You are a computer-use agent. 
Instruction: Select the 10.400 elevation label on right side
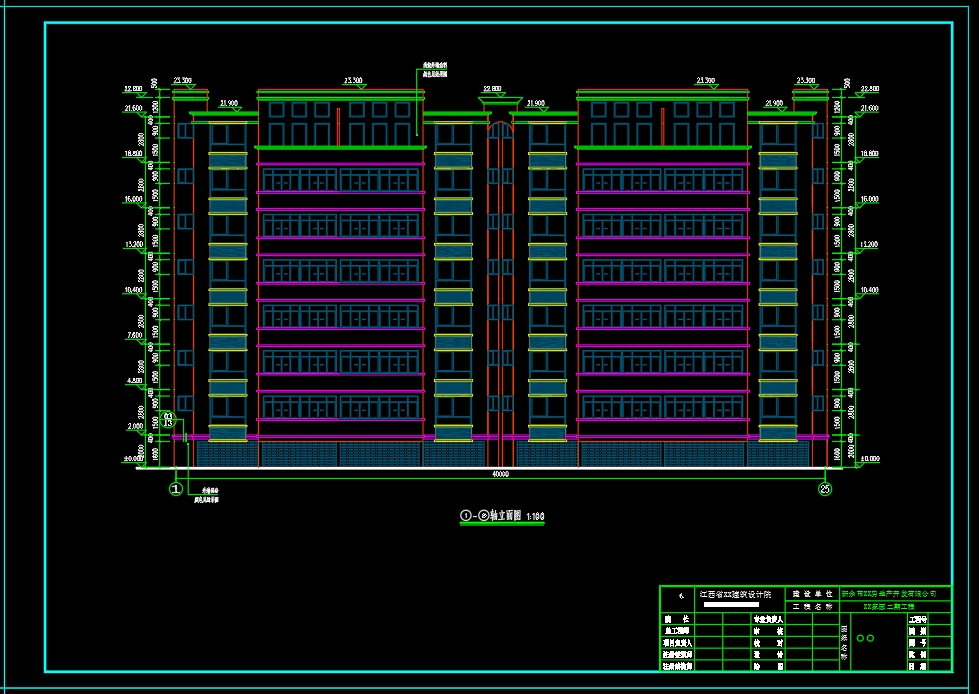869,290
